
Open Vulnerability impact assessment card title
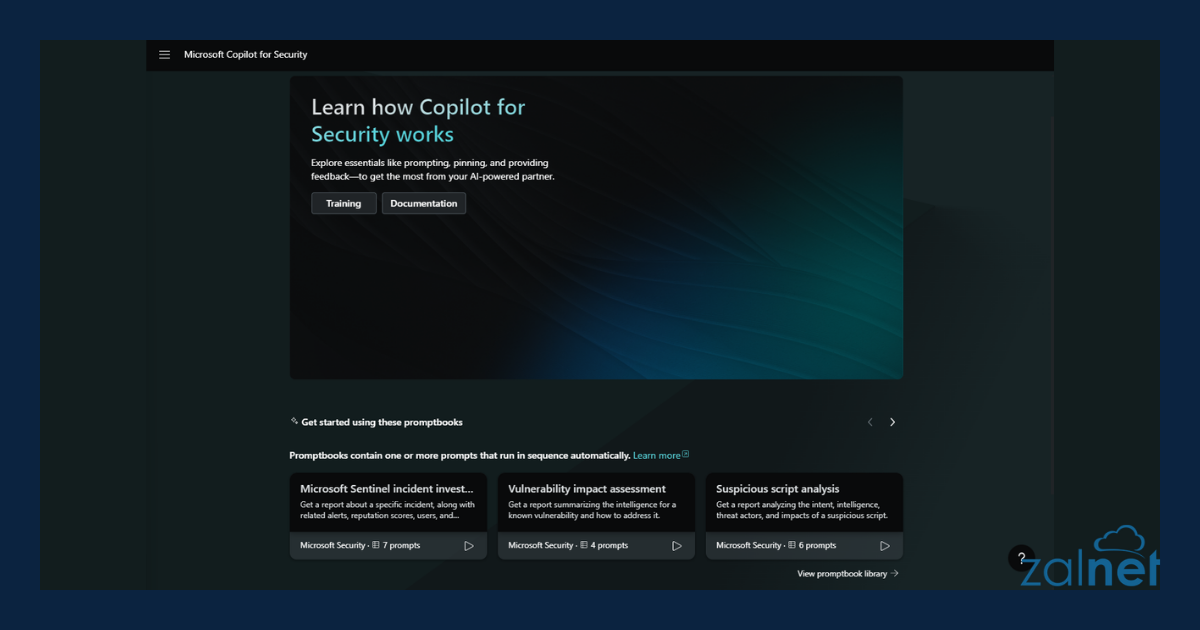pos(587,489)
